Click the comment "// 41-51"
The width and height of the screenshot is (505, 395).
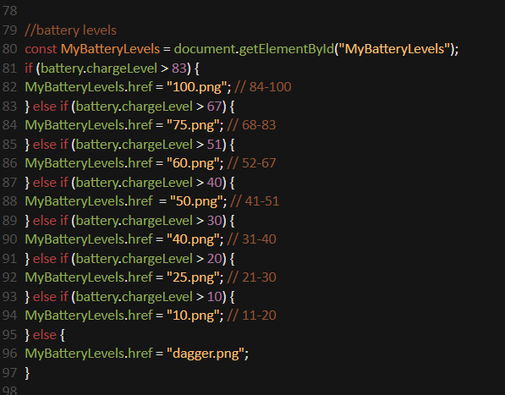point(255,201)
